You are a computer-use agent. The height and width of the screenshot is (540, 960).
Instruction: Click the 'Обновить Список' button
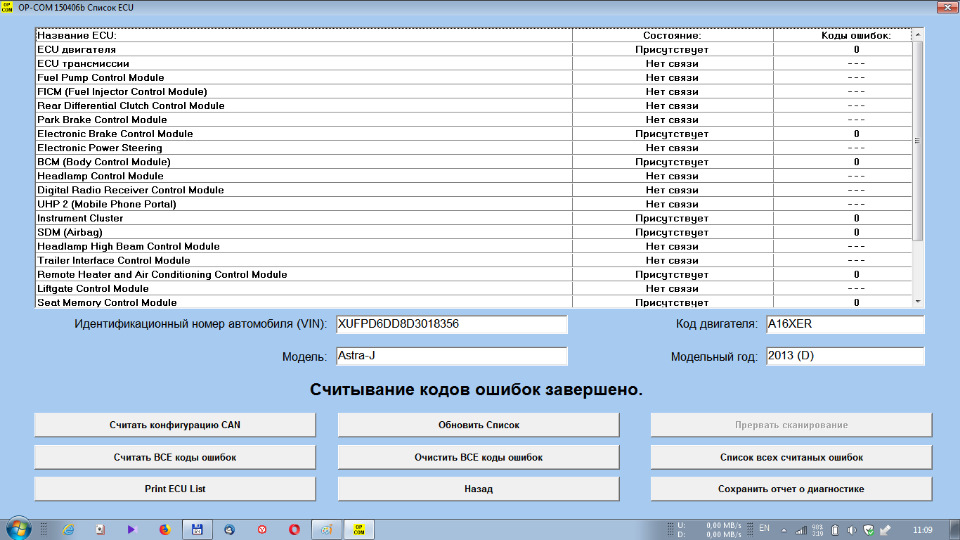pyautogui.click(x=479, y=425)
